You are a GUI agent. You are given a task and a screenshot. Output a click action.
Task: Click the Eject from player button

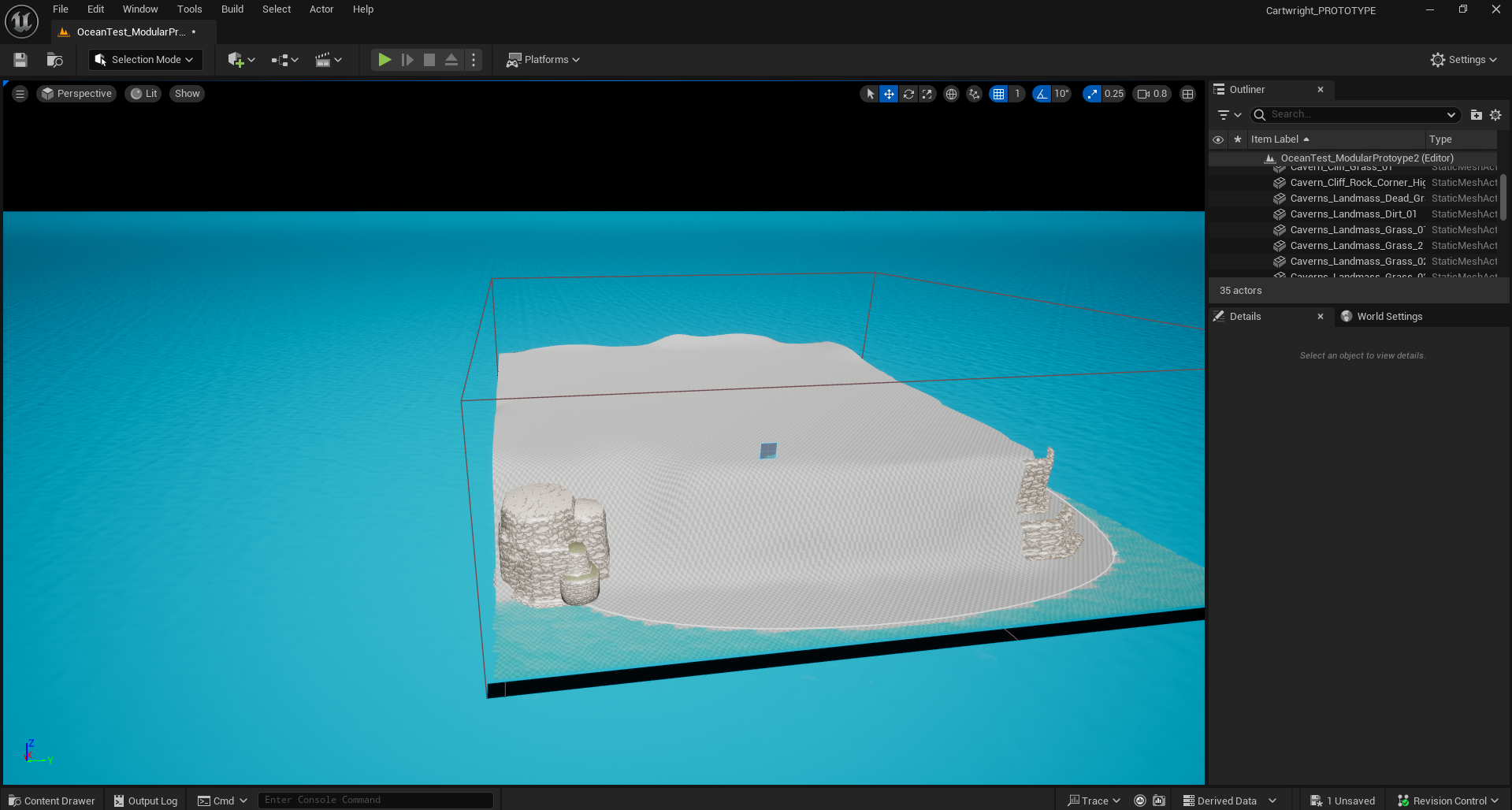[x=451, y=60]
